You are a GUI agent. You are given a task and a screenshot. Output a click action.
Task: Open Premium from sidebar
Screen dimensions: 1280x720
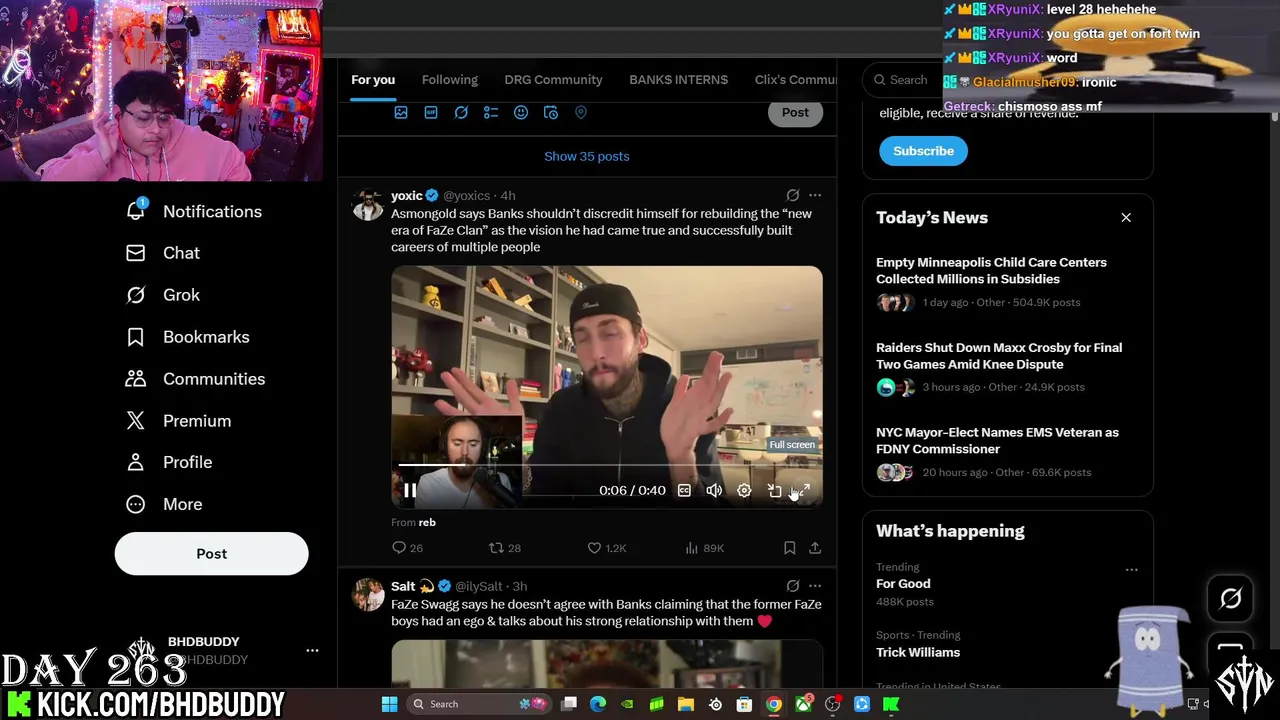coord(178,421)
